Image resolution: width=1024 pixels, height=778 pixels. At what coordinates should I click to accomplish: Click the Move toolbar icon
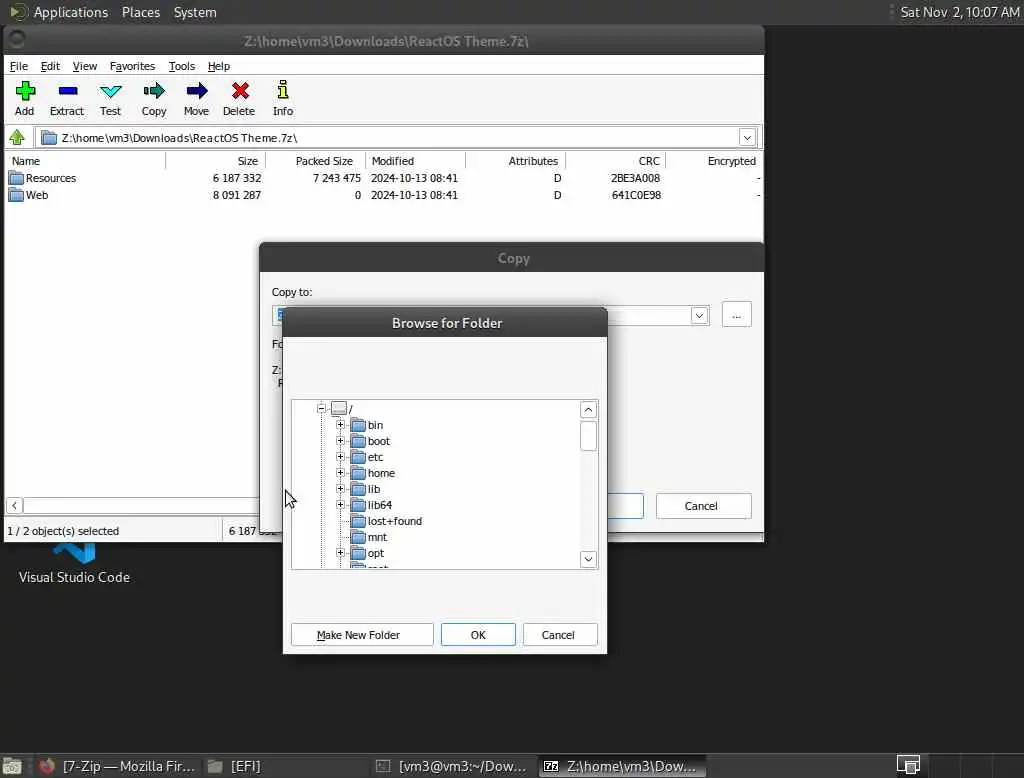197,91
